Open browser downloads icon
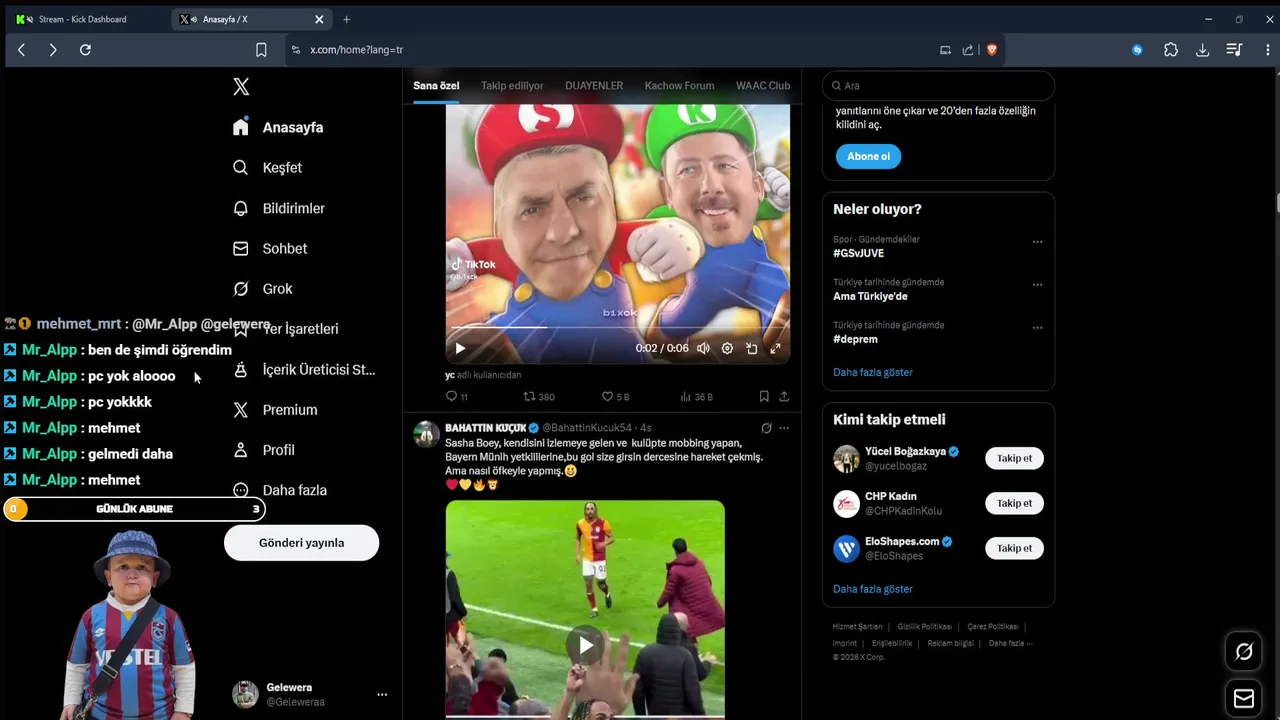The width and height of the screenshot is (1280, 720). click(x=1203, y=50)
